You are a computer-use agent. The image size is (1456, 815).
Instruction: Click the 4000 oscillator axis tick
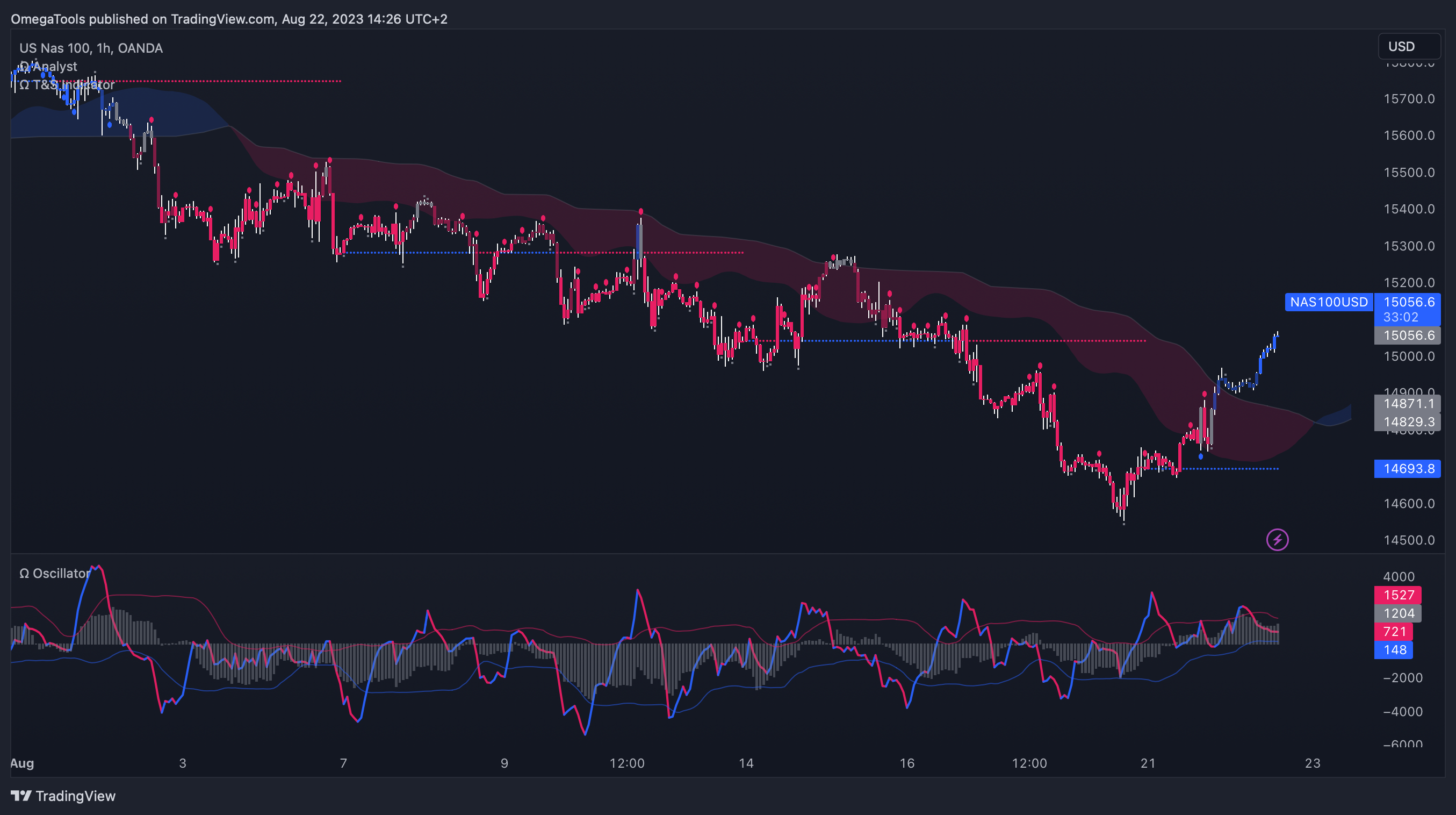click(x=1399, y=577)
